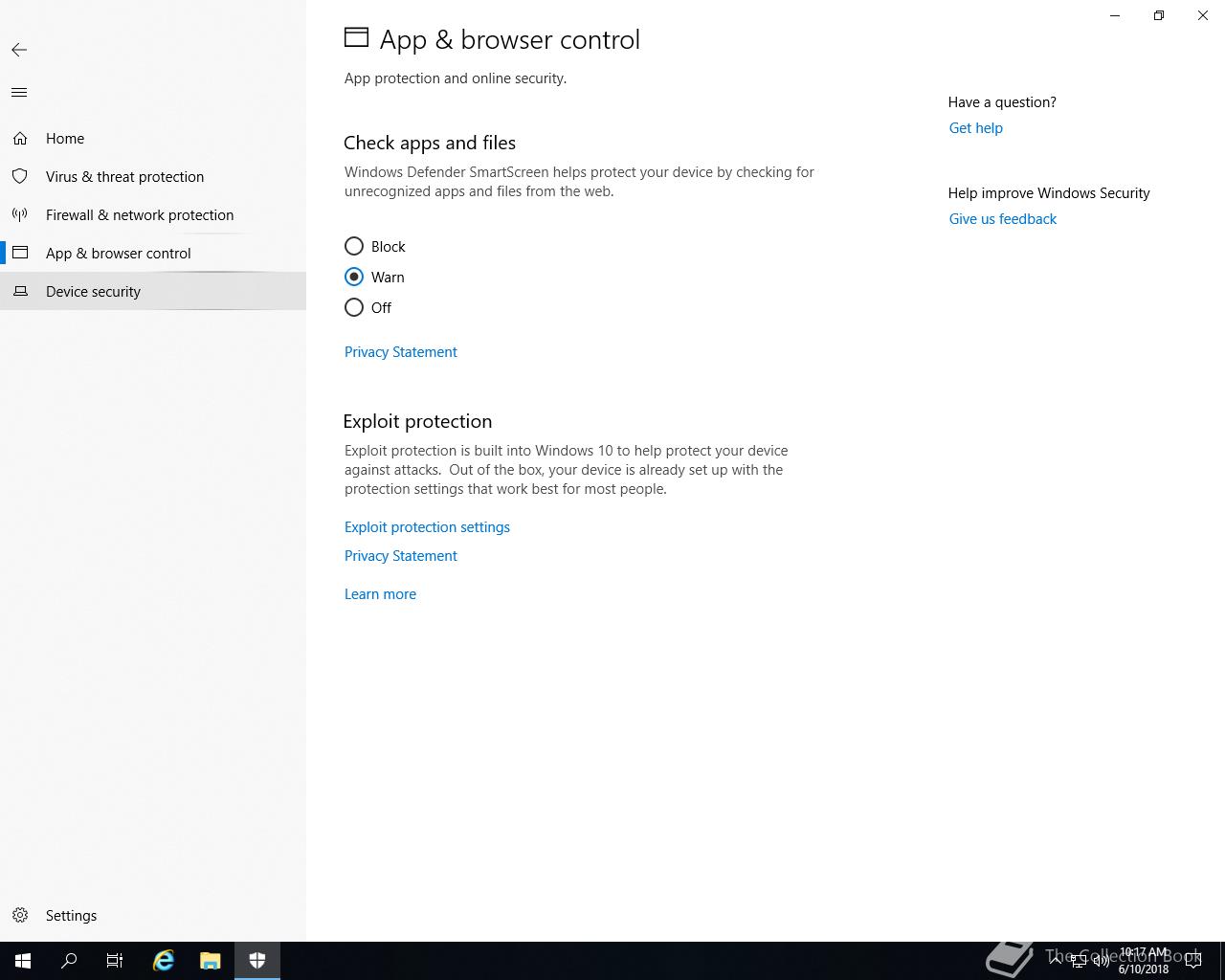Click the Windows Security taskbar icon

257,961
